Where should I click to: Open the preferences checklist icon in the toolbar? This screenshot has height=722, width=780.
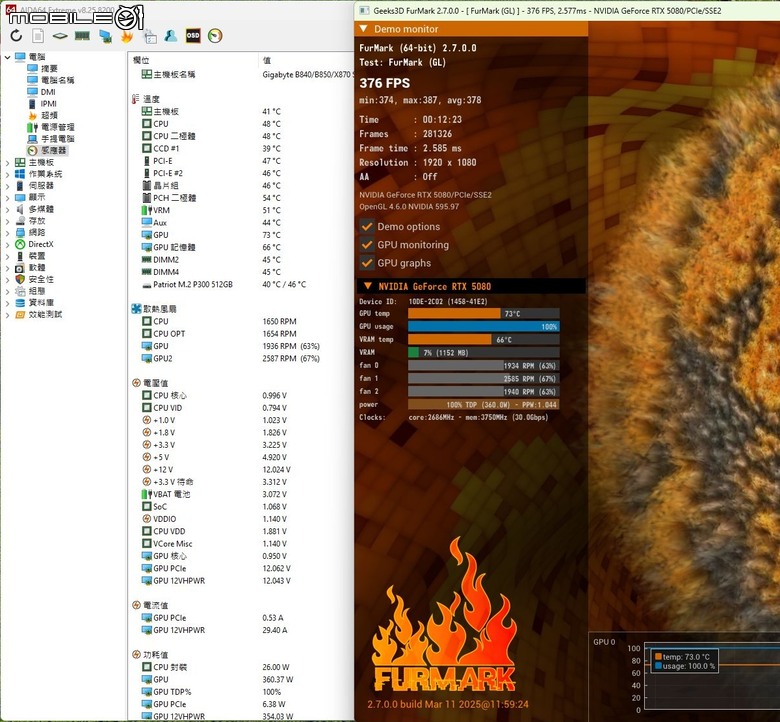point(150,36)
